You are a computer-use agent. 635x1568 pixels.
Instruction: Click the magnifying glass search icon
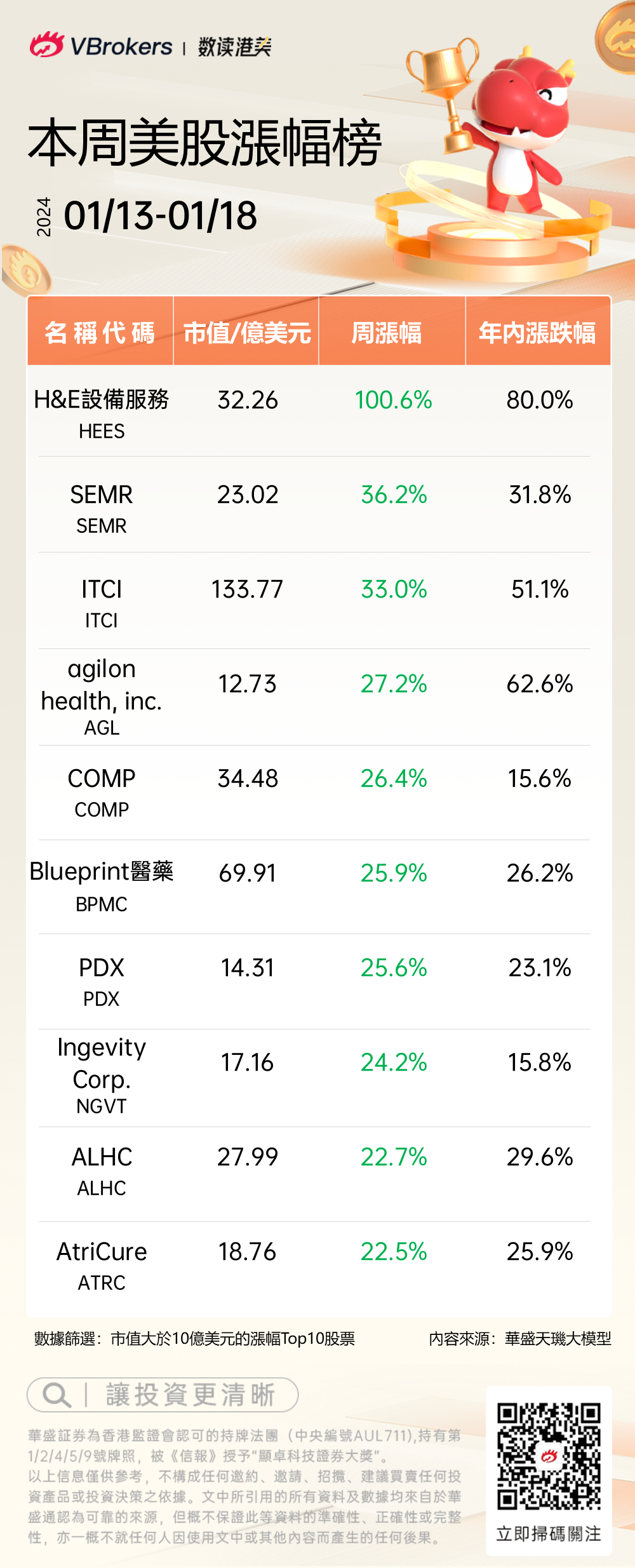tap(57, 1395)
